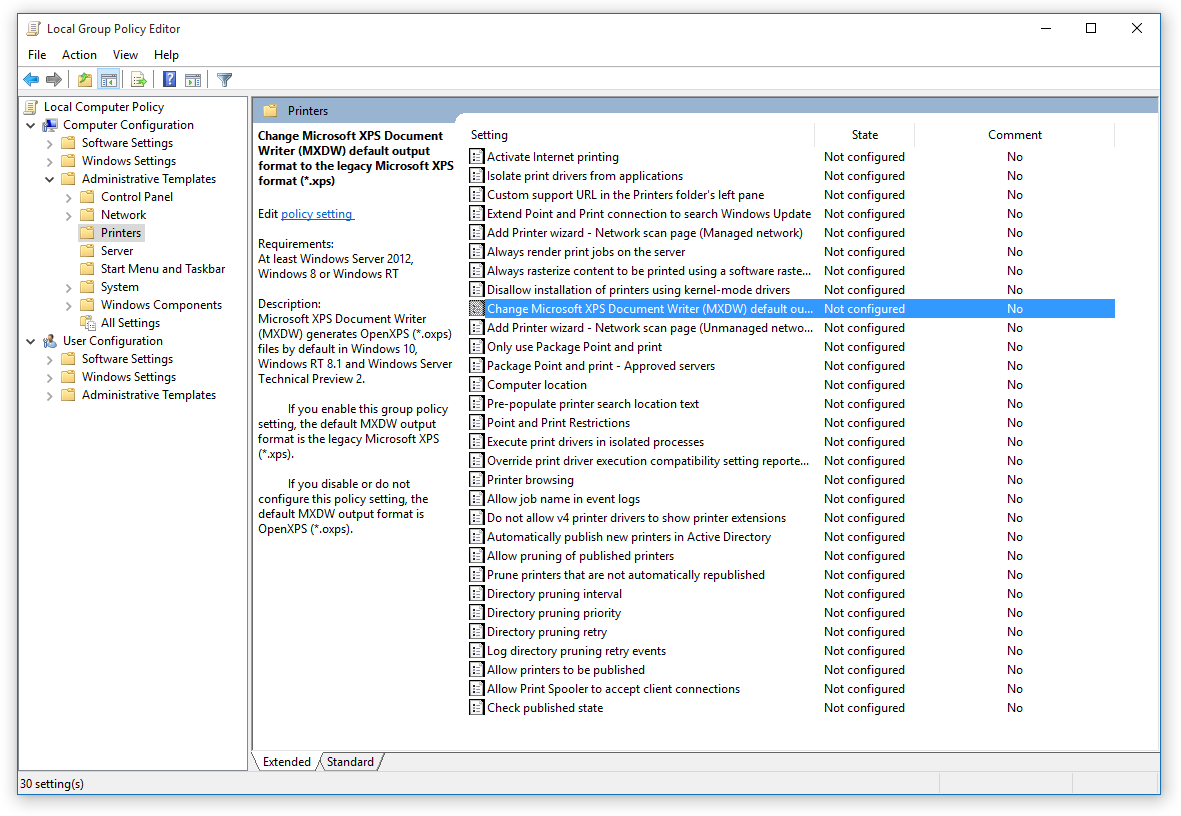Click the Export List icon

coord(138,79)
